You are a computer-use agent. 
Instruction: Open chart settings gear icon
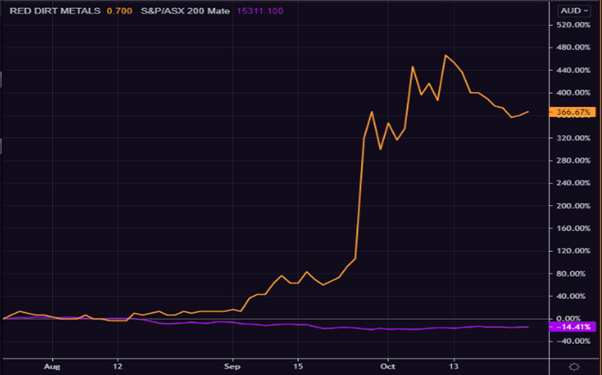[574, 367]
